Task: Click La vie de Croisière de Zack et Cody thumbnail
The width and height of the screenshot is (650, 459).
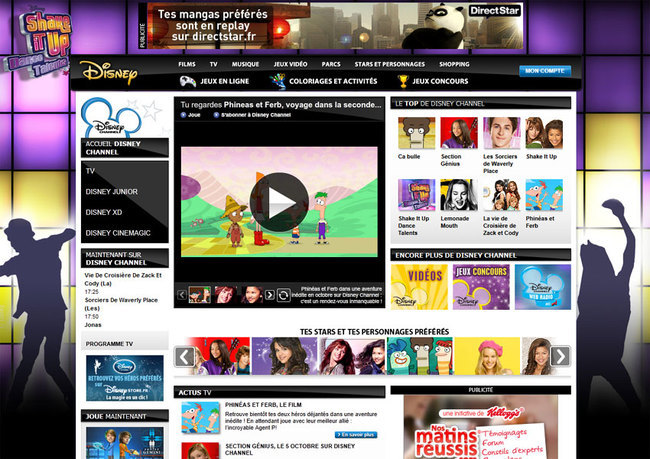Action: pos(502,195)
